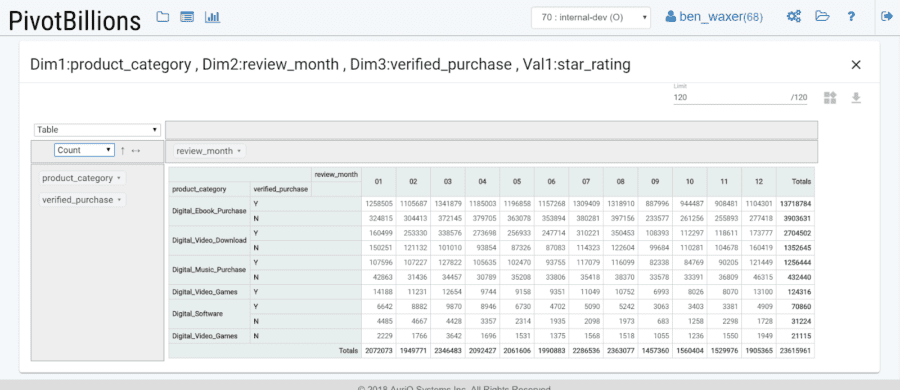The height and width of the screenshot is (390, 900).
Task: Toggle sort order up arrow
Action: (122, 150)
